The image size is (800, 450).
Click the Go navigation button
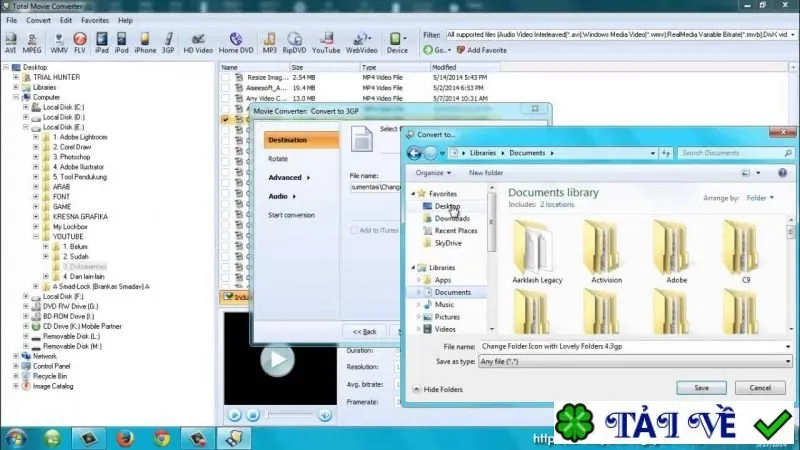437,50
